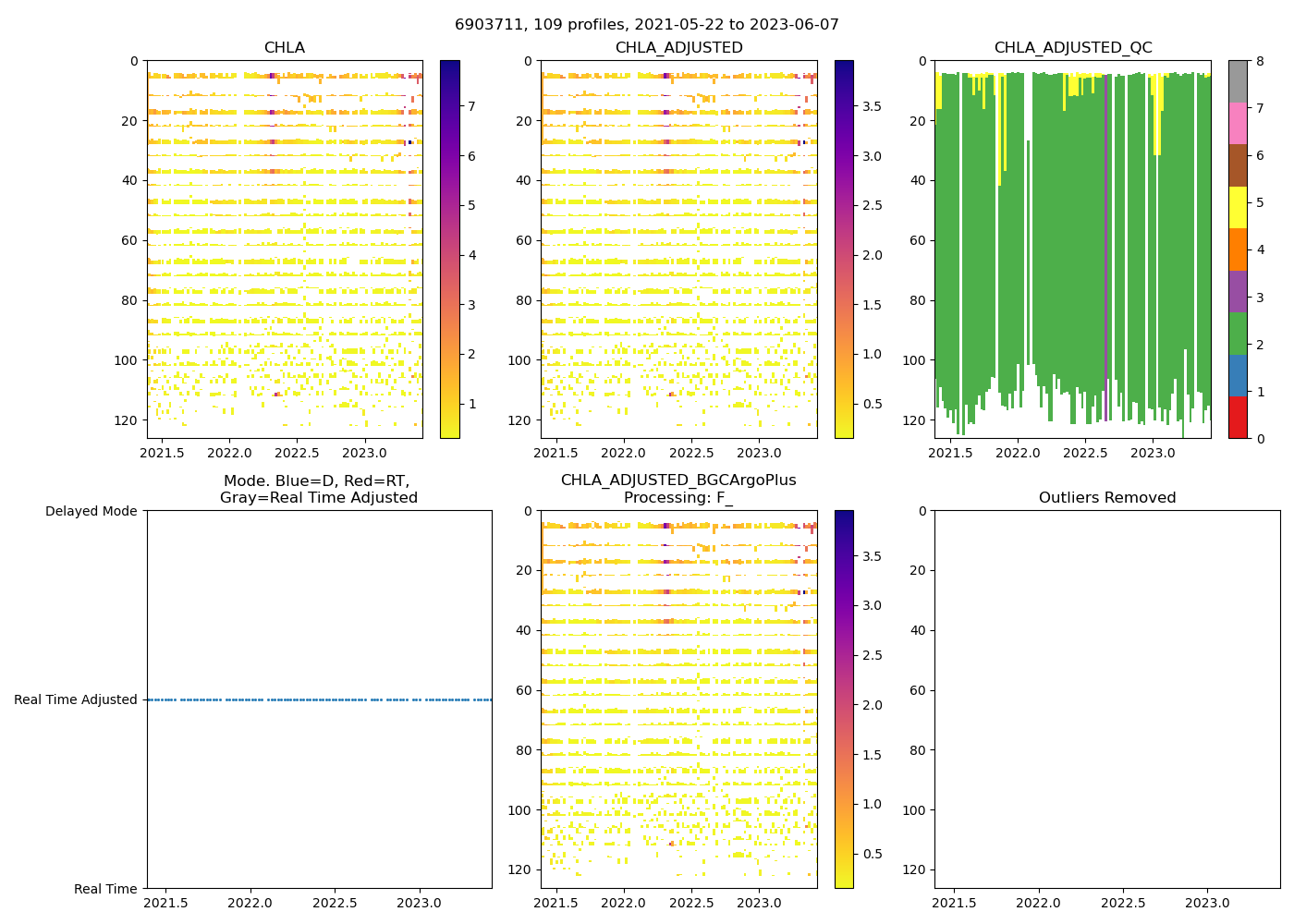1294x924 pixels.
Task: Select the yellow segment of QC colorbar
Action: point(1238,207)
